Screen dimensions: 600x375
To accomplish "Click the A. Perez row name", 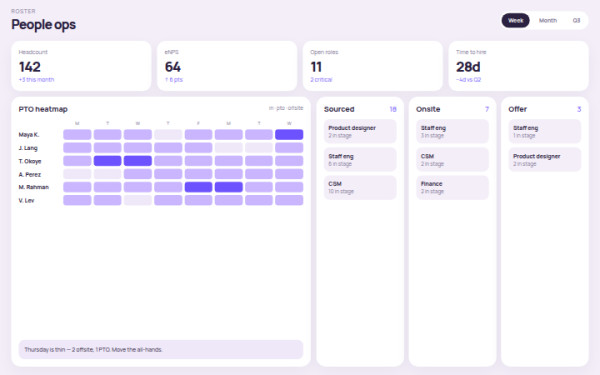I will click(x=29, y=174).
